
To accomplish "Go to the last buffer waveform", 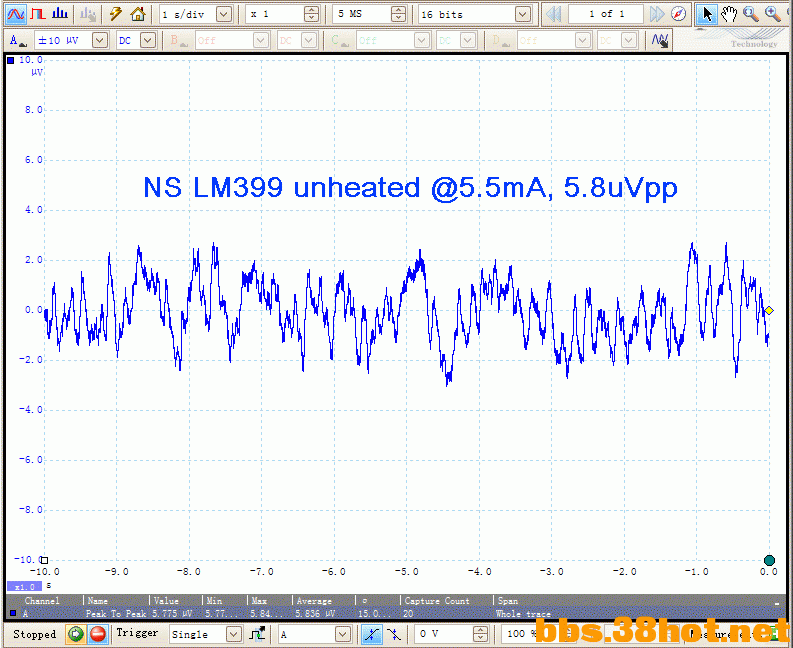I will 656,14.
